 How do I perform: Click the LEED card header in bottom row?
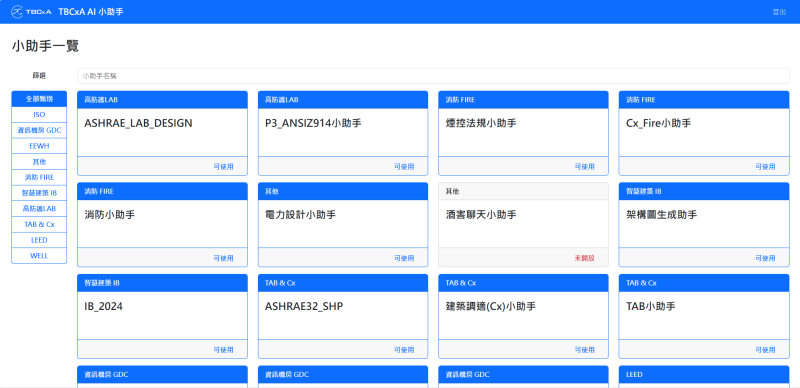coord(704,374)
